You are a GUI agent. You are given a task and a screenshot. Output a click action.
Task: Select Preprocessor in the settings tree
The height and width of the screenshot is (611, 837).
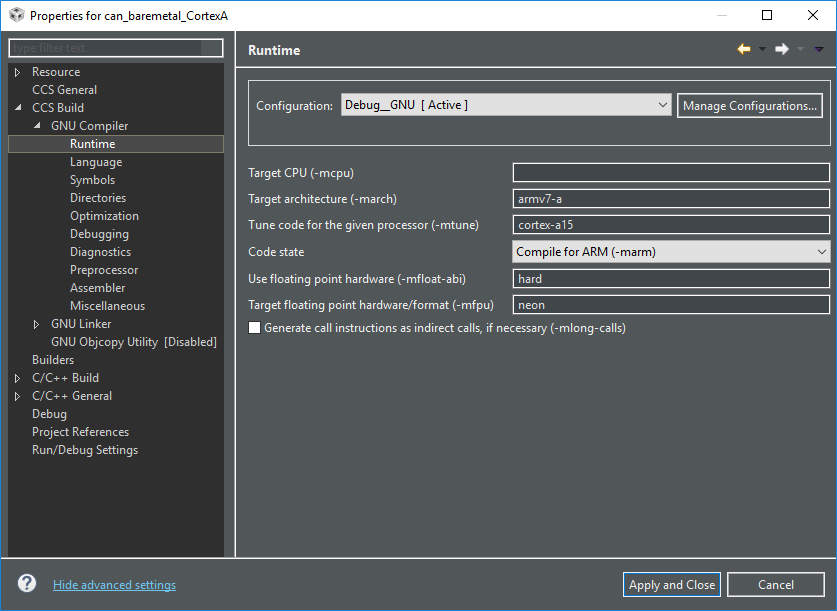(x=104, y=270)
